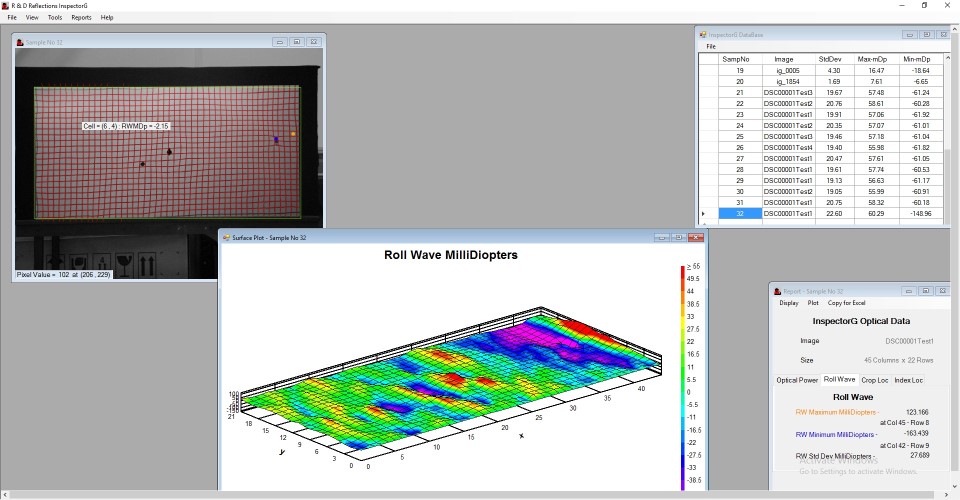960x500 pixels.
Task: Click the orange maximum marker on the grid
Action: point(293,133)
